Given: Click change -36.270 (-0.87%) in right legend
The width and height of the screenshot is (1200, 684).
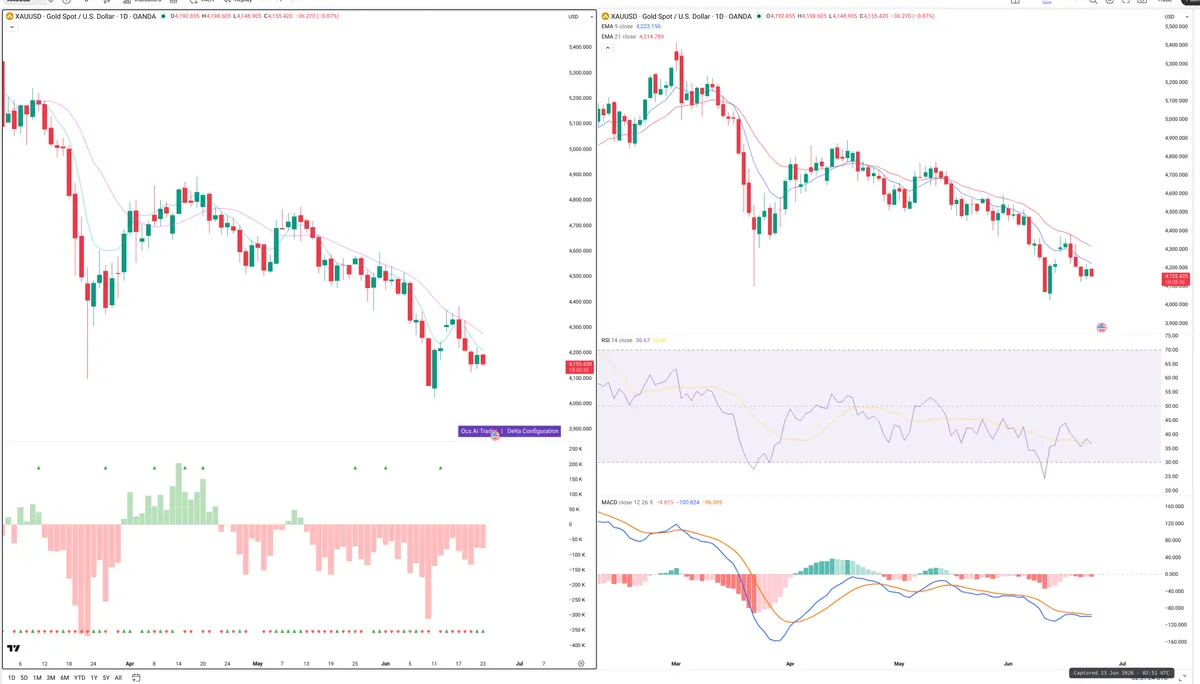Looking at the screenshot, I should click(912, 16).
